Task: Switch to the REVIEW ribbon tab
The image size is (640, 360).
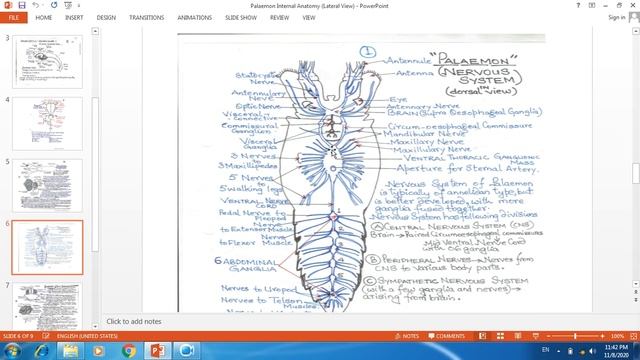Action: click(x=279, y=18)
